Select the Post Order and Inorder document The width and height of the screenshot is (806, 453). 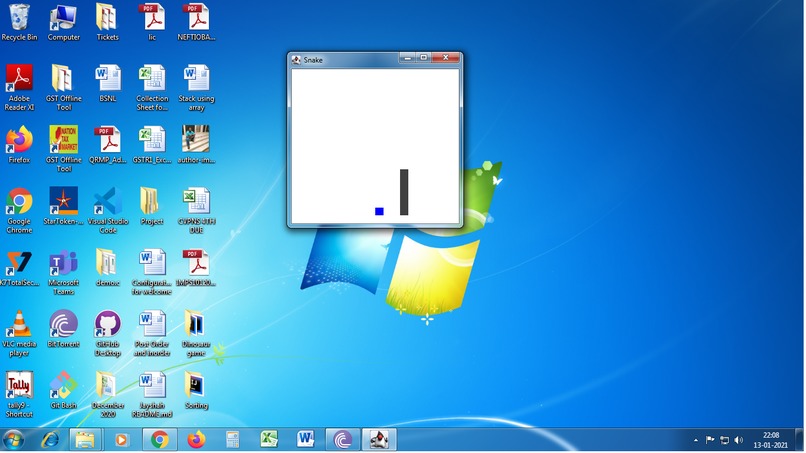click(152, 333)
